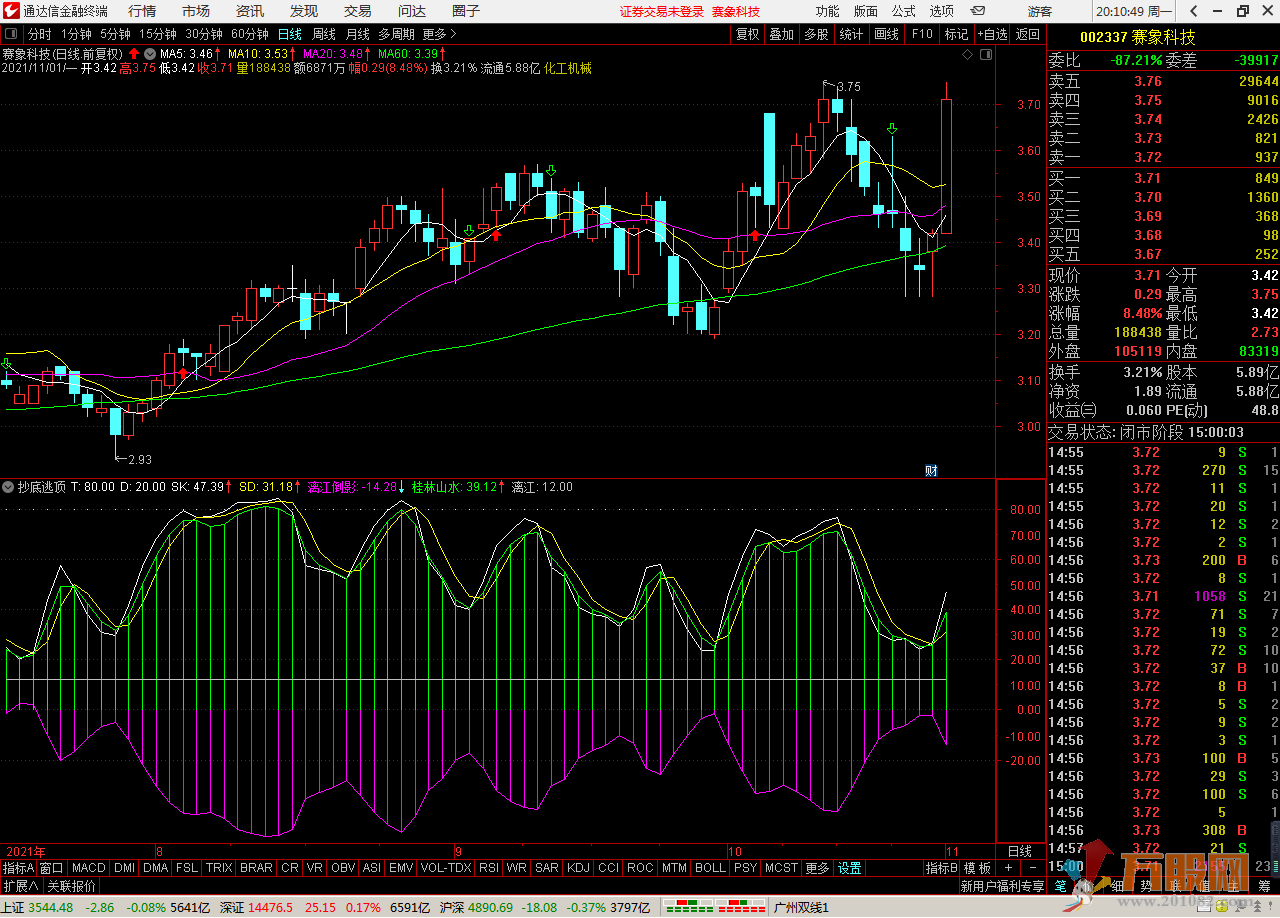Open the 市场 menu
The height and width of the screenshot is (918, 1280).
(196, 11)
